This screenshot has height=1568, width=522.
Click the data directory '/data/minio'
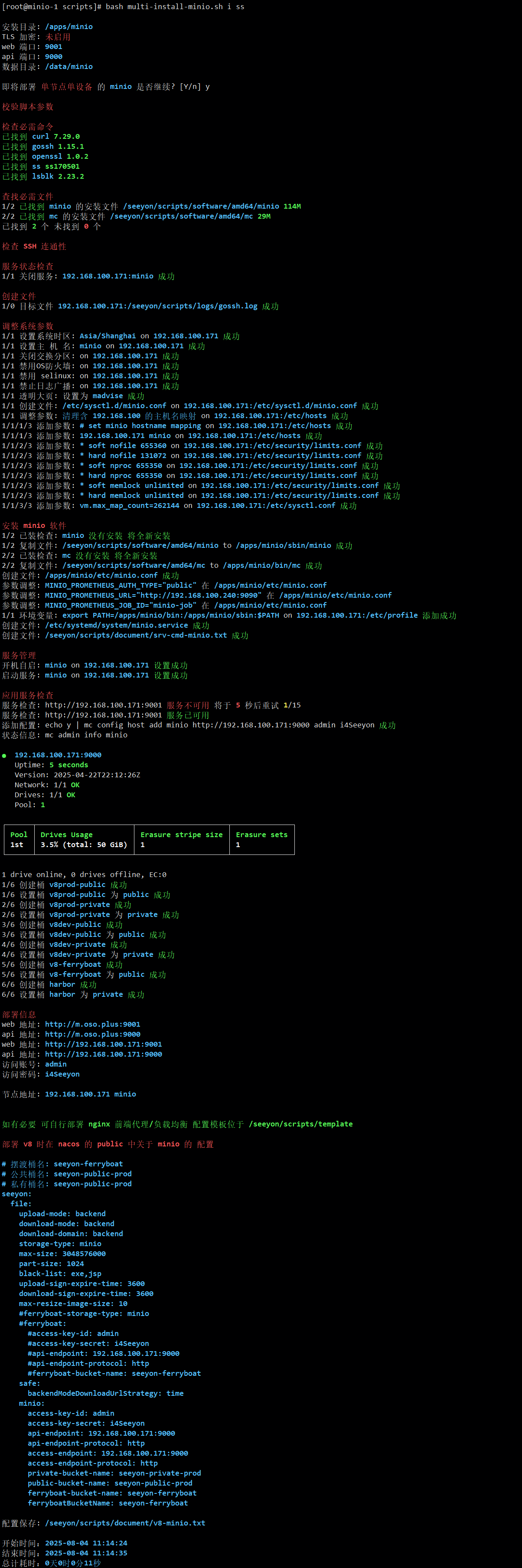click(x=69, y=67)
